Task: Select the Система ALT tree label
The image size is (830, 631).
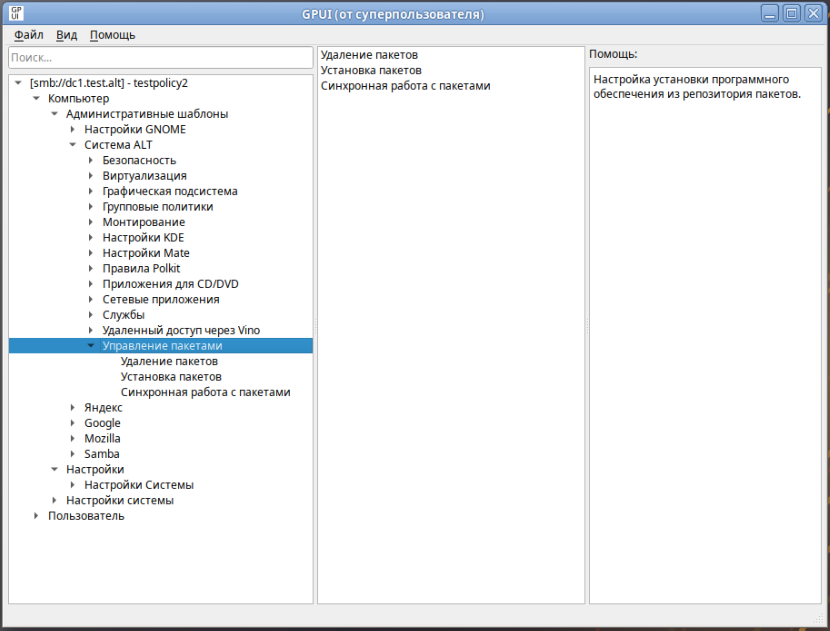Action: [x=118, y=145]
